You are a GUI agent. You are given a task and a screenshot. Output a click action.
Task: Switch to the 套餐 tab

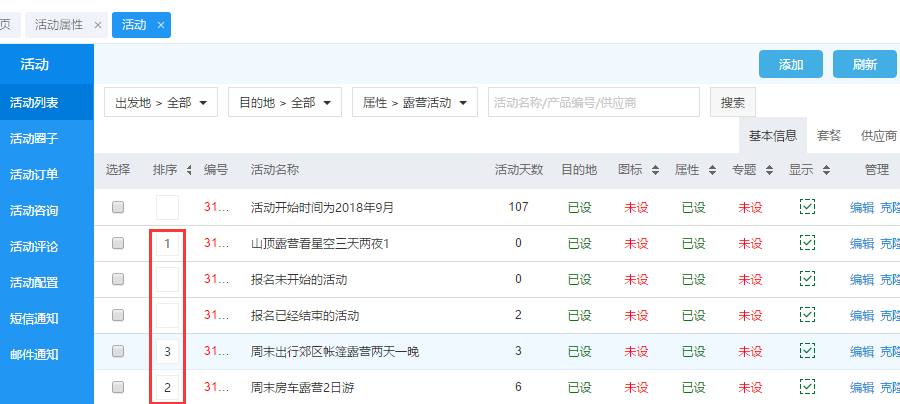pyautogui.click(x=829, y=135)
